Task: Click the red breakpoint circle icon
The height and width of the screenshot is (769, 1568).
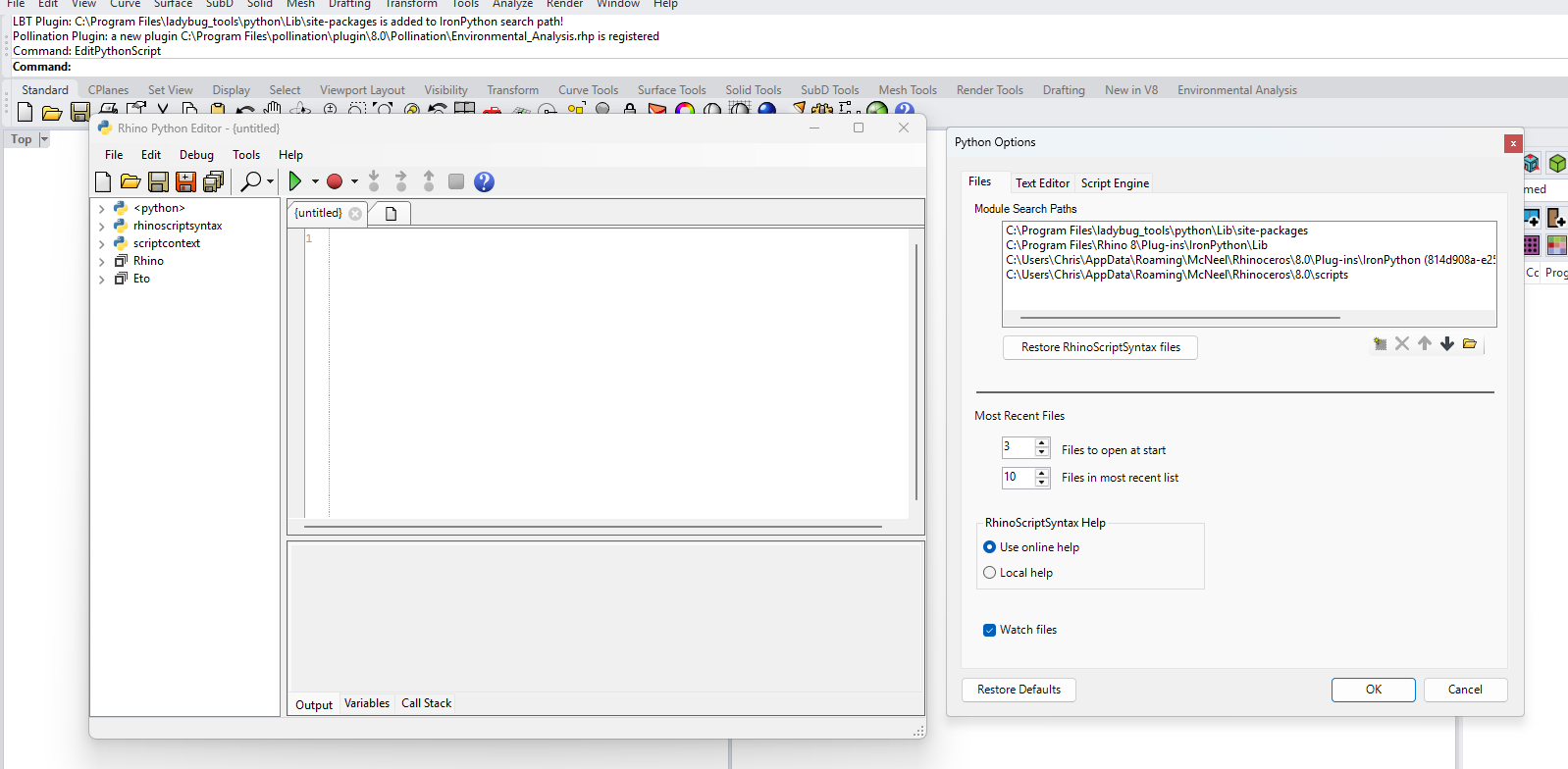Action: [334, 181]
